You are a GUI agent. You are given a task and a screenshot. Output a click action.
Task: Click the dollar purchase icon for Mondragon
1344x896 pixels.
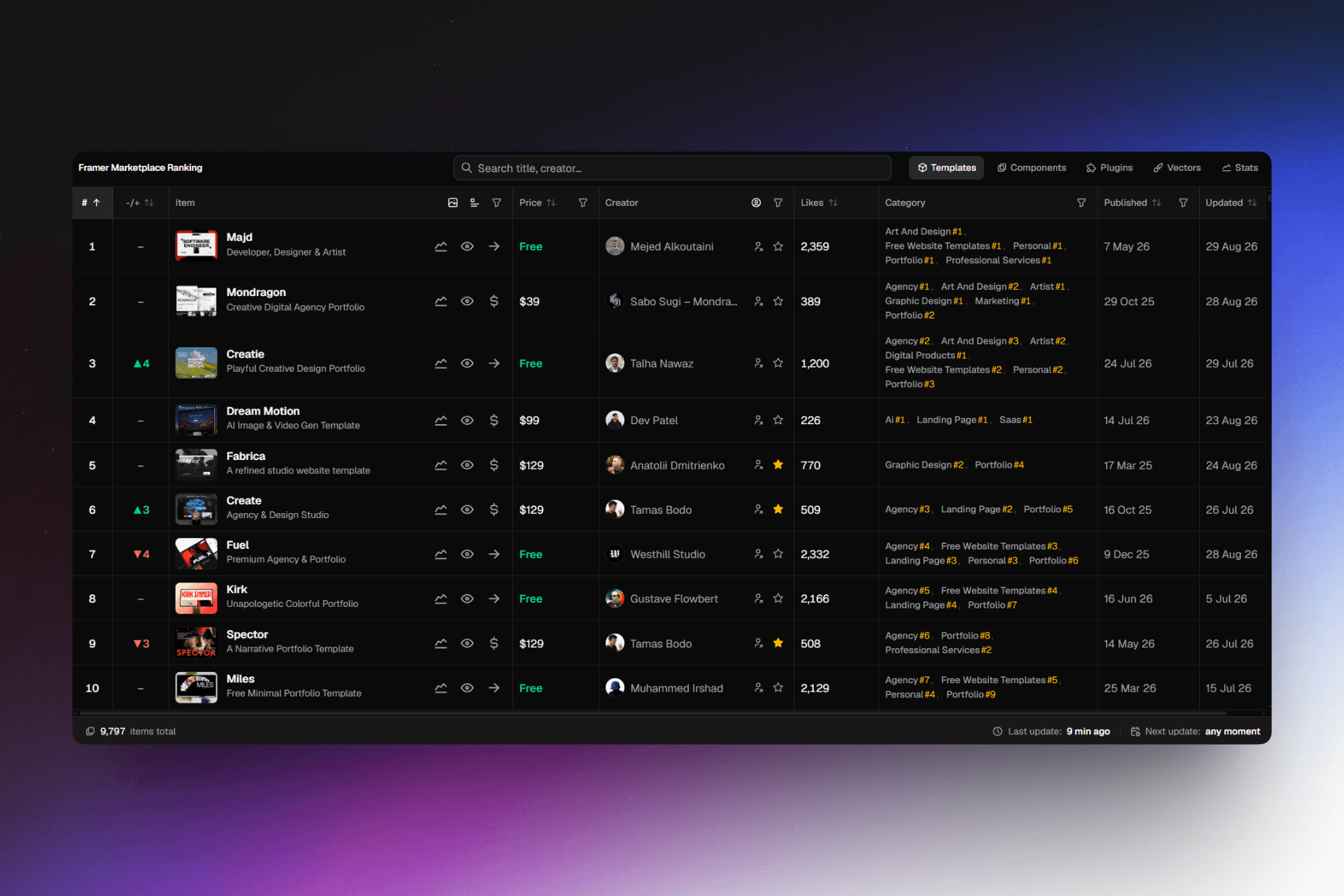pyautogui.click(x=494, y=301)
